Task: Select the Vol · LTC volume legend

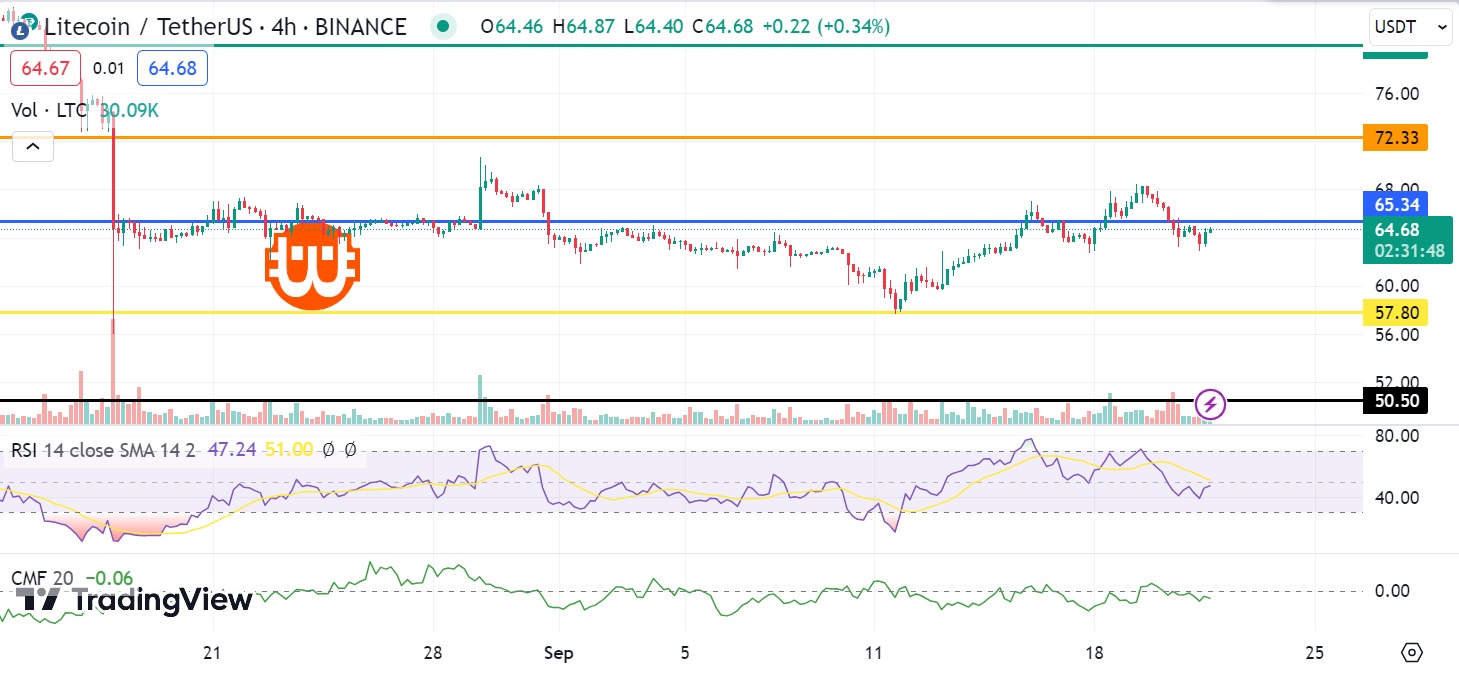Action: 49,111
